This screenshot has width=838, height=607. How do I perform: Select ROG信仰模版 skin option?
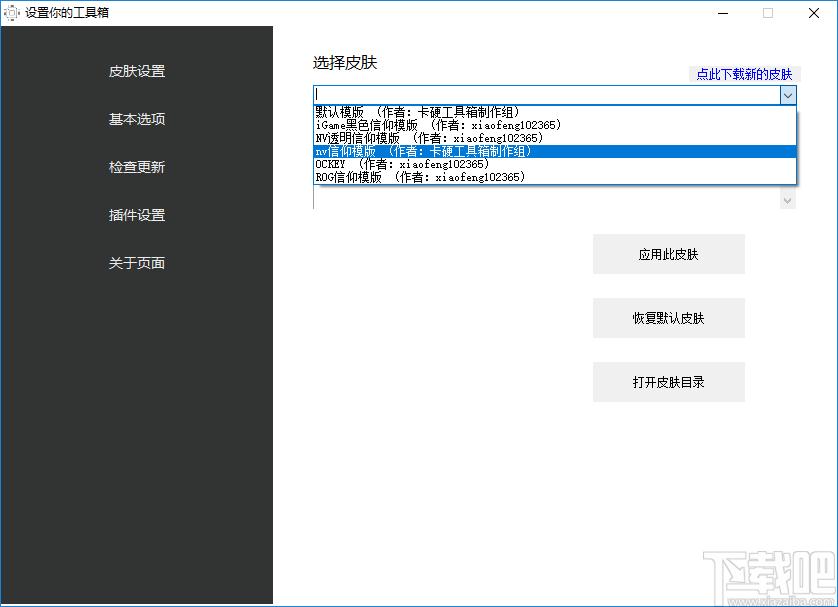(555, 177)
